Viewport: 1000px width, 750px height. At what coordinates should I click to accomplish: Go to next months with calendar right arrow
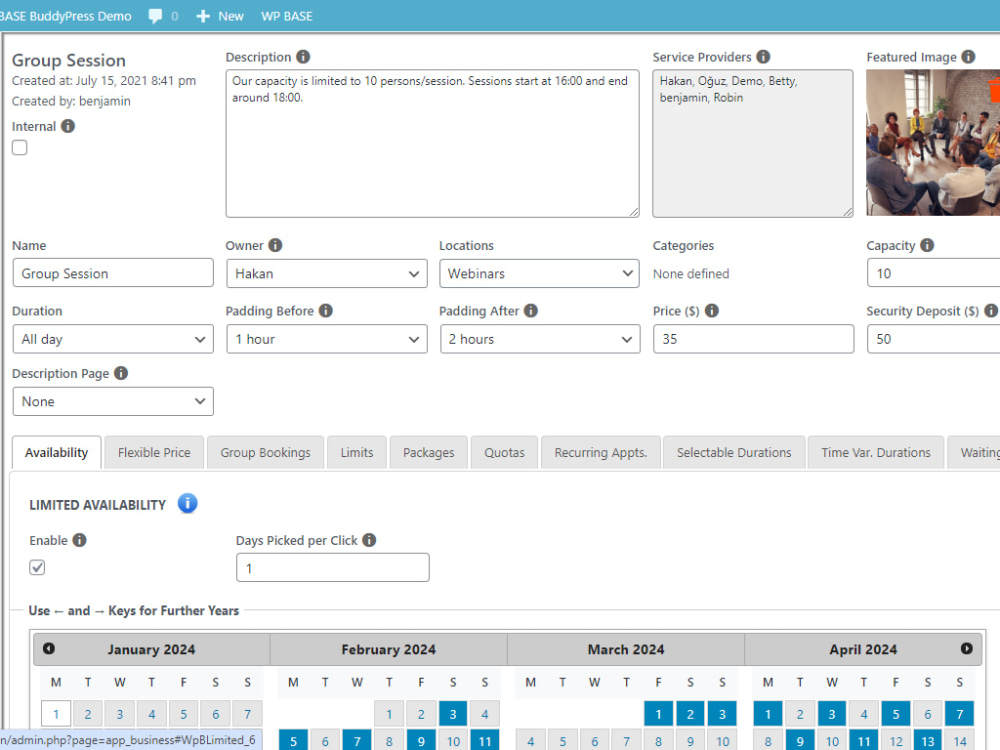pyautogui.click(x=966, y=649)
